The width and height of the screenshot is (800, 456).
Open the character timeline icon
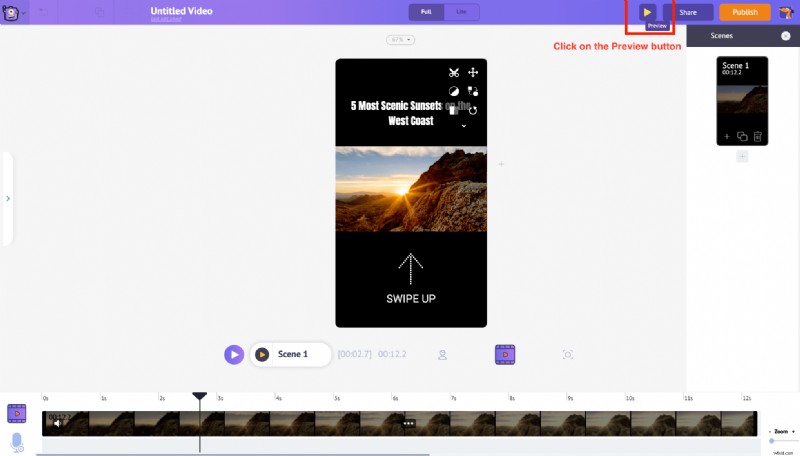[x=442, y=354]
